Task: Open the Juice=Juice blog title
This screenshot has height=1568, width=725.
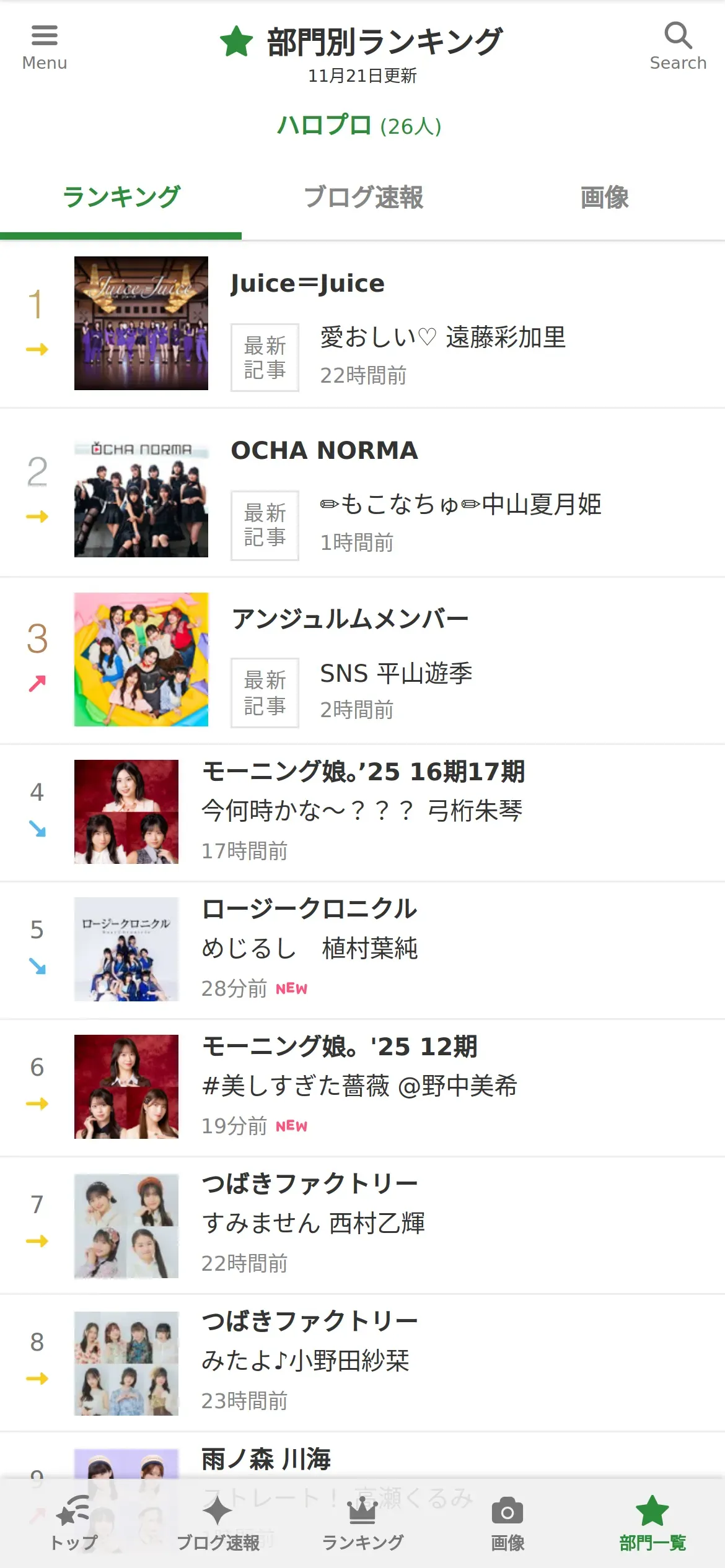Action: tap(307, 283)
